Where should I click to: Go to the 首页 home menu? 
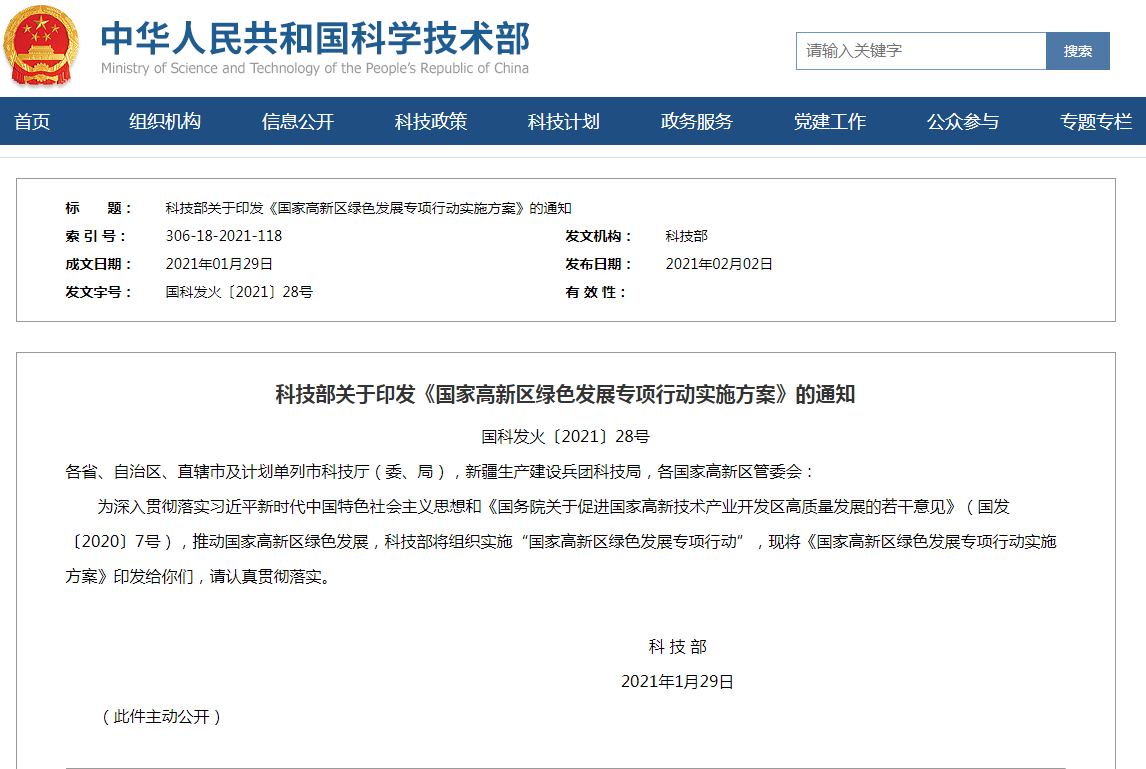click(32, 122)
